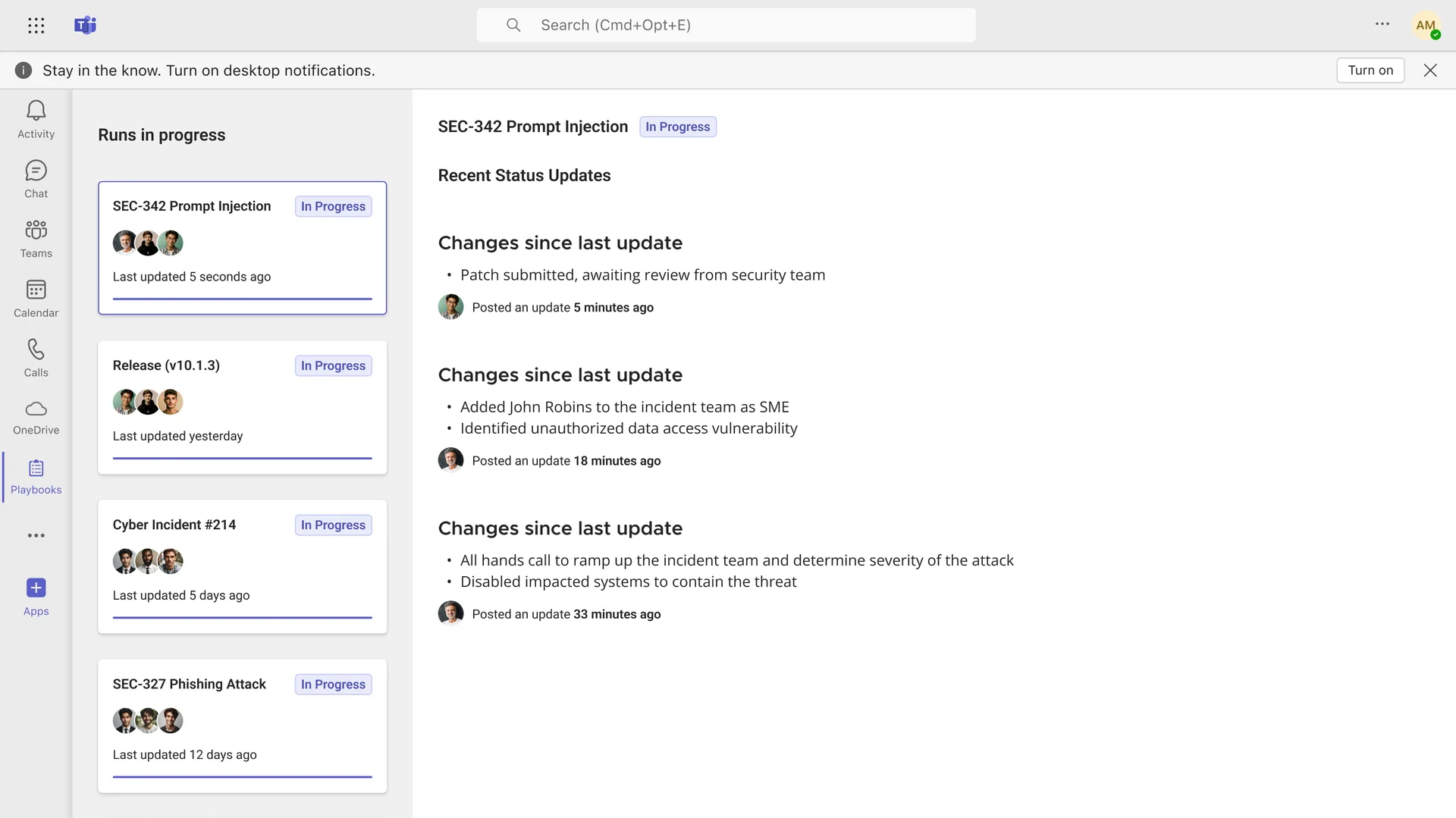The height and width of the screenshot is (818, 1456).
Task: Click 'Added John Robins to the incident team' text
Action: tap(625, 407)
